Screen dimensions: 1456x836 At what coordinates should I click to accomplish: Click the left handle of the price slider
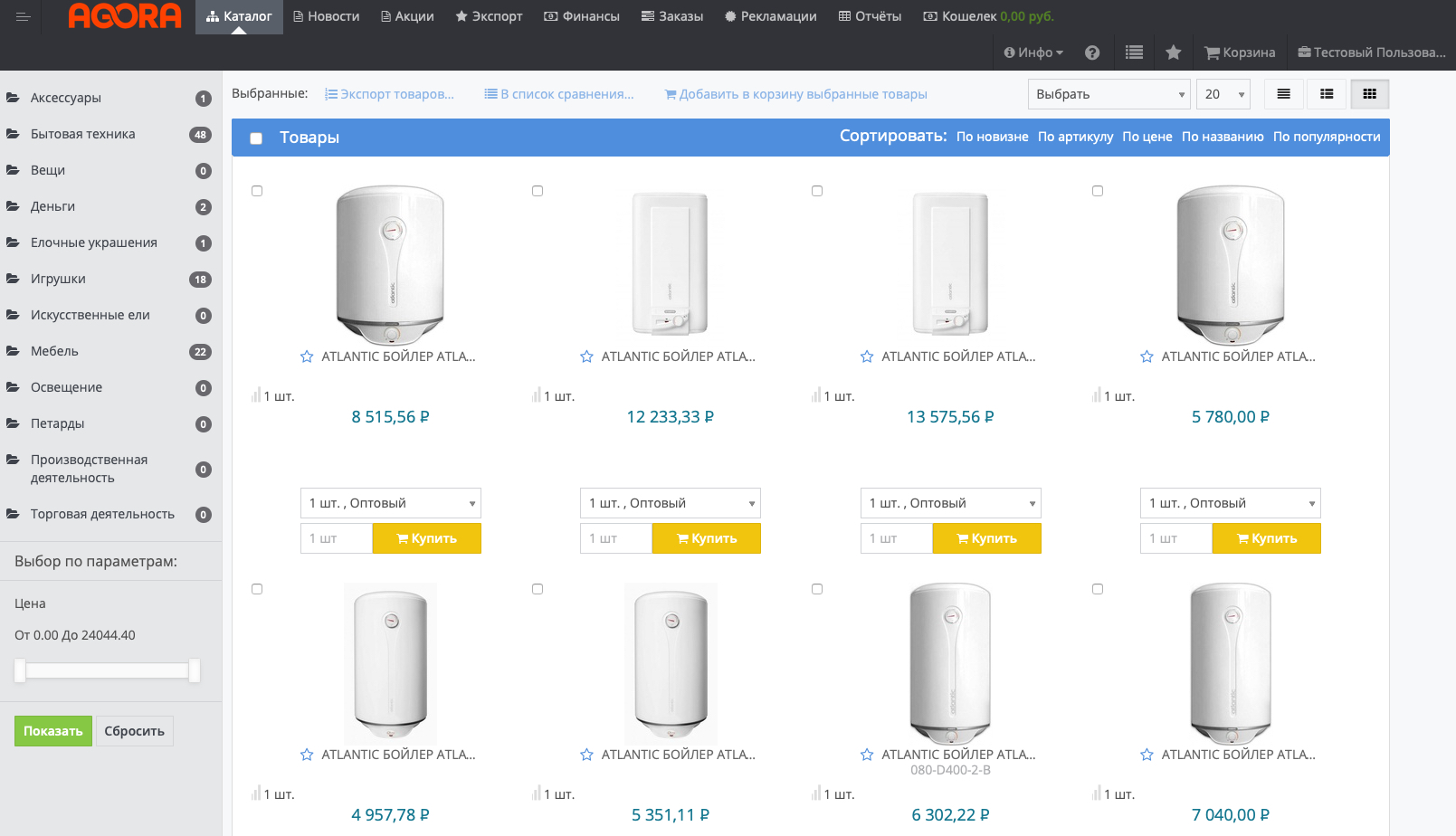pos(20,670)
